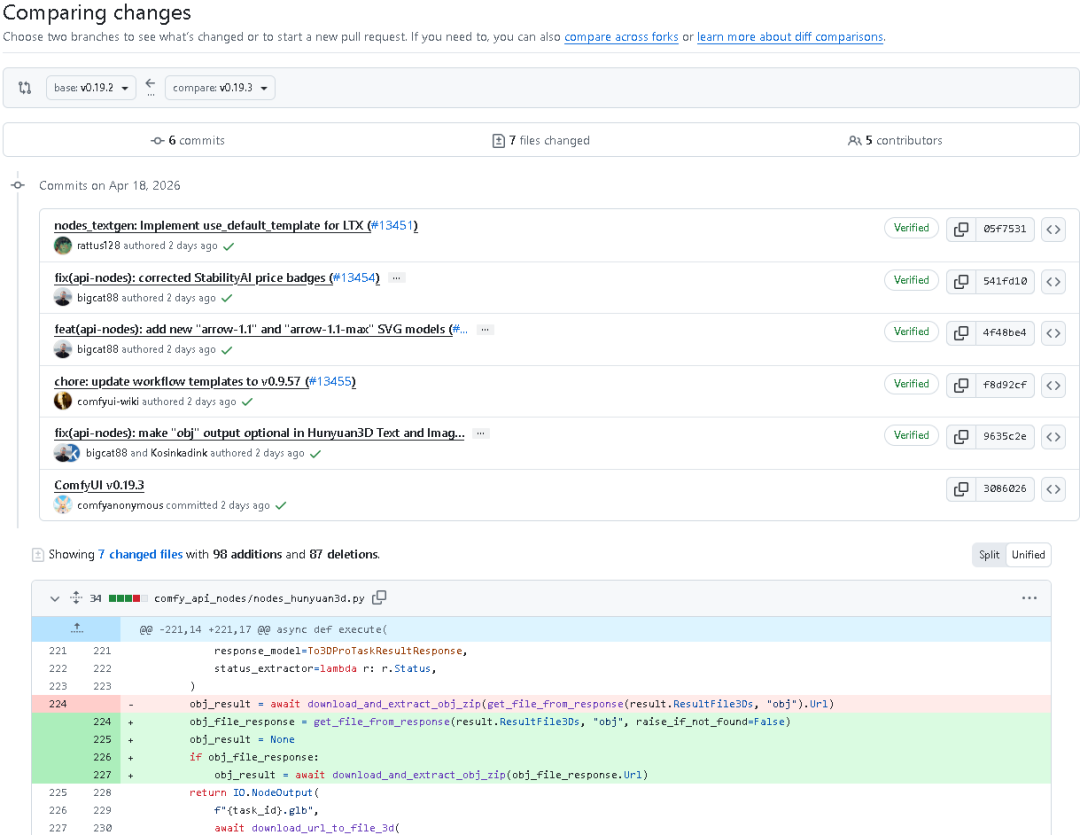
Task: Copy full SHA for commit 9635c2e
Action: click(x=961, y=437)
